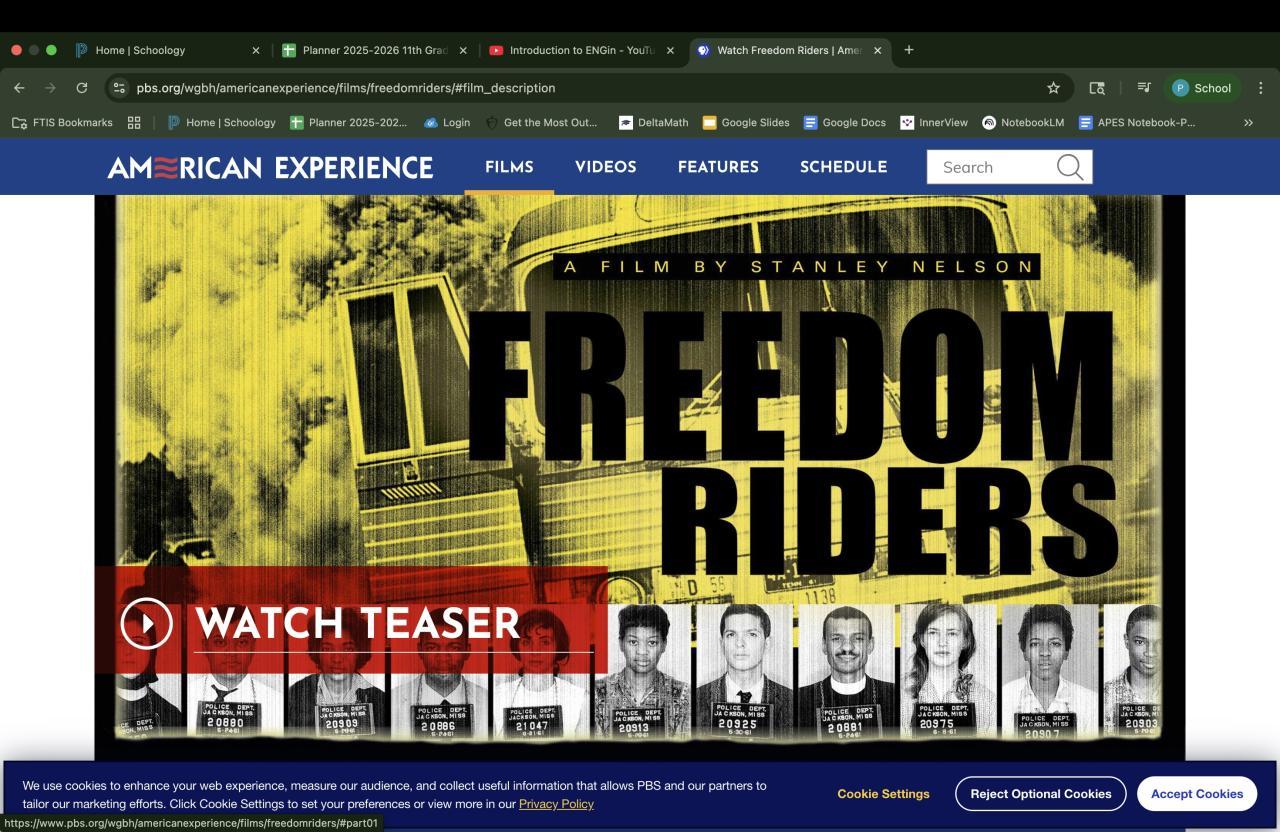Image resolution: width=1280 pixels, height=832 pixels.
Task: Close the Planner 2025-2026 tab
Action: [x=463, y=50]
